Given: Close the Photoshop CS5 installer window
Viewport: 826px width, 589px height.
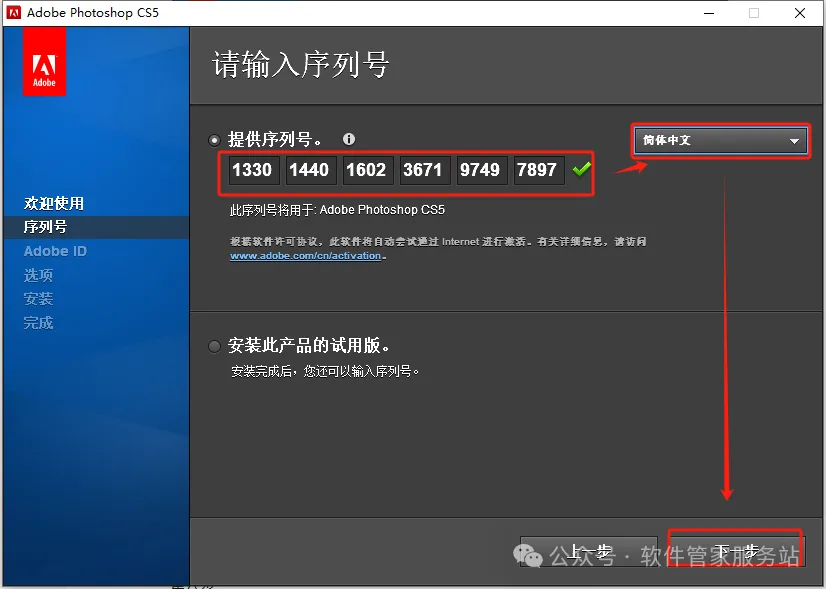Looking at the screenshot, I should [x=800, y=13].
